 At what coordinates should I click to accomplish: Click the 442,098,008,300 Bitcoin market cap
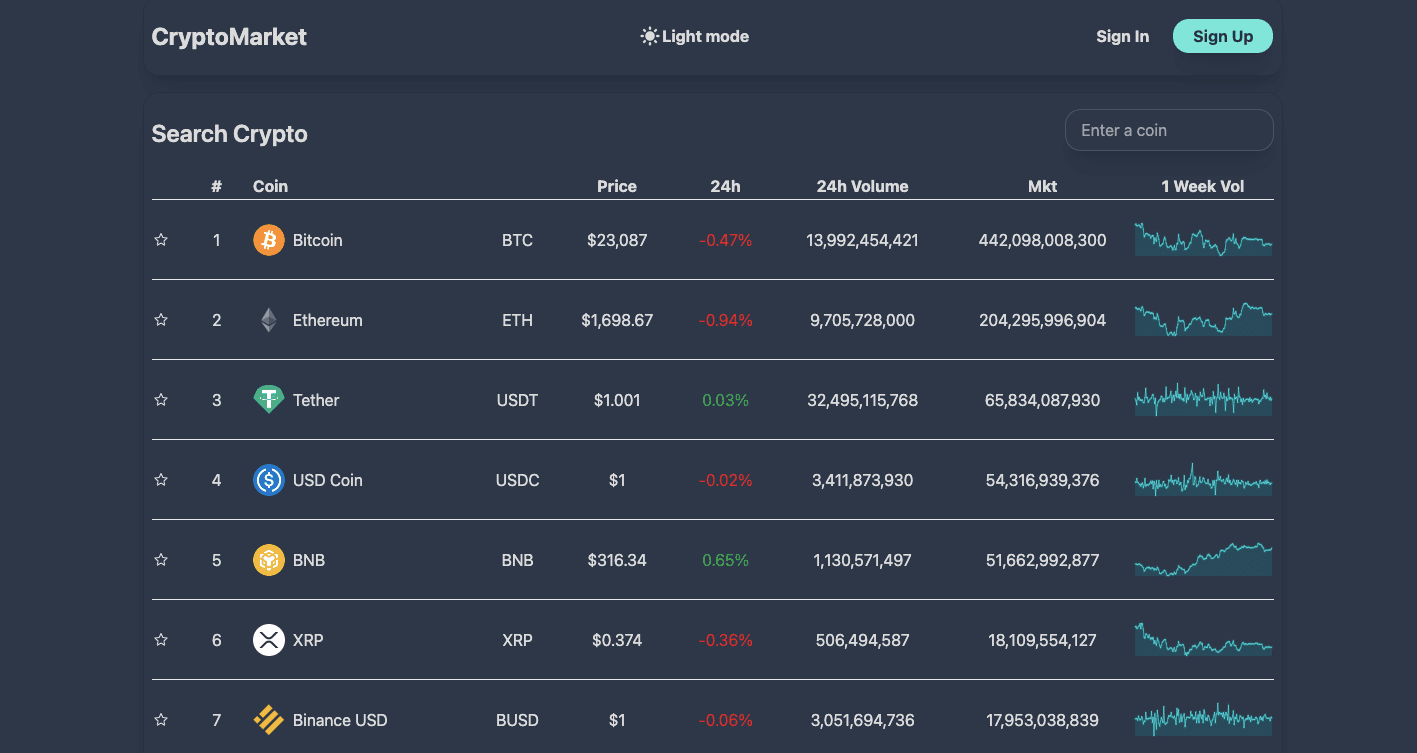pyautogui.click(x=1042, y=240)
